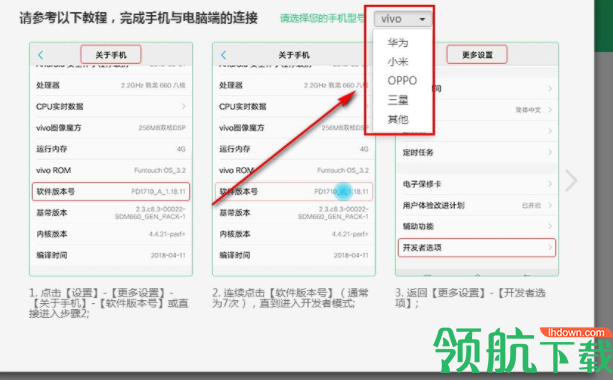Open the step 1 关于手机 tutorial image

(111, 159)
